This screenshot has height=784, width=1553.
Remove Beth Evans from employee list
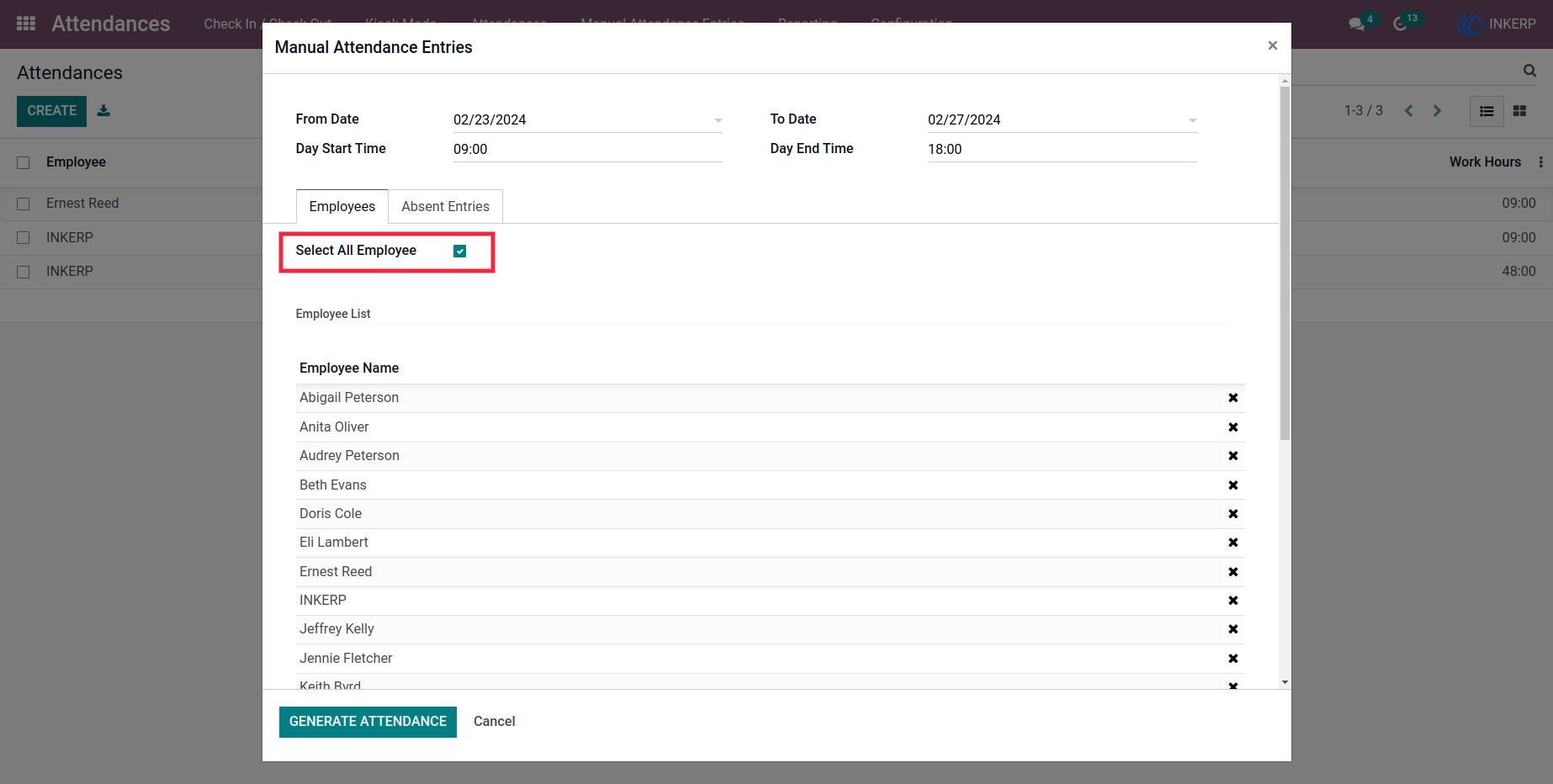(x=1232, y=485)
